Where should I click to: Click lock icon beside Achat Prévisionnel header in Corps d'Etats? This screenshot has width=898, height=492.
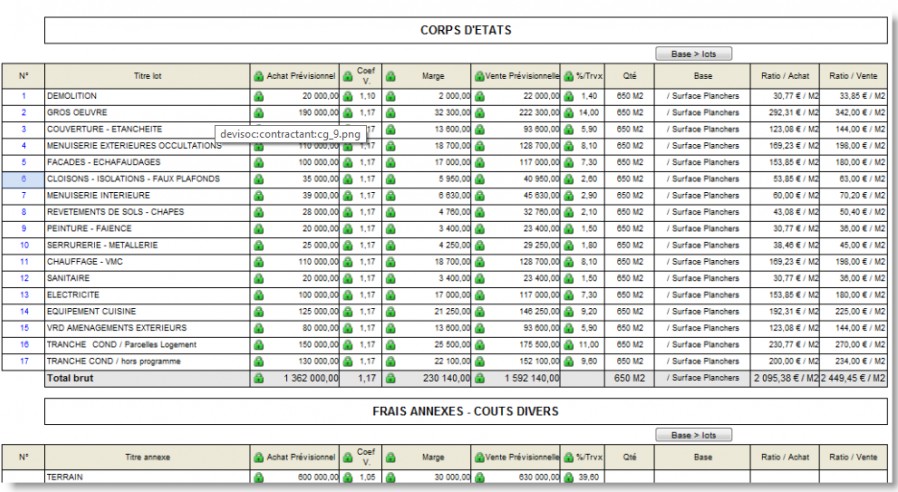point(258,76)
